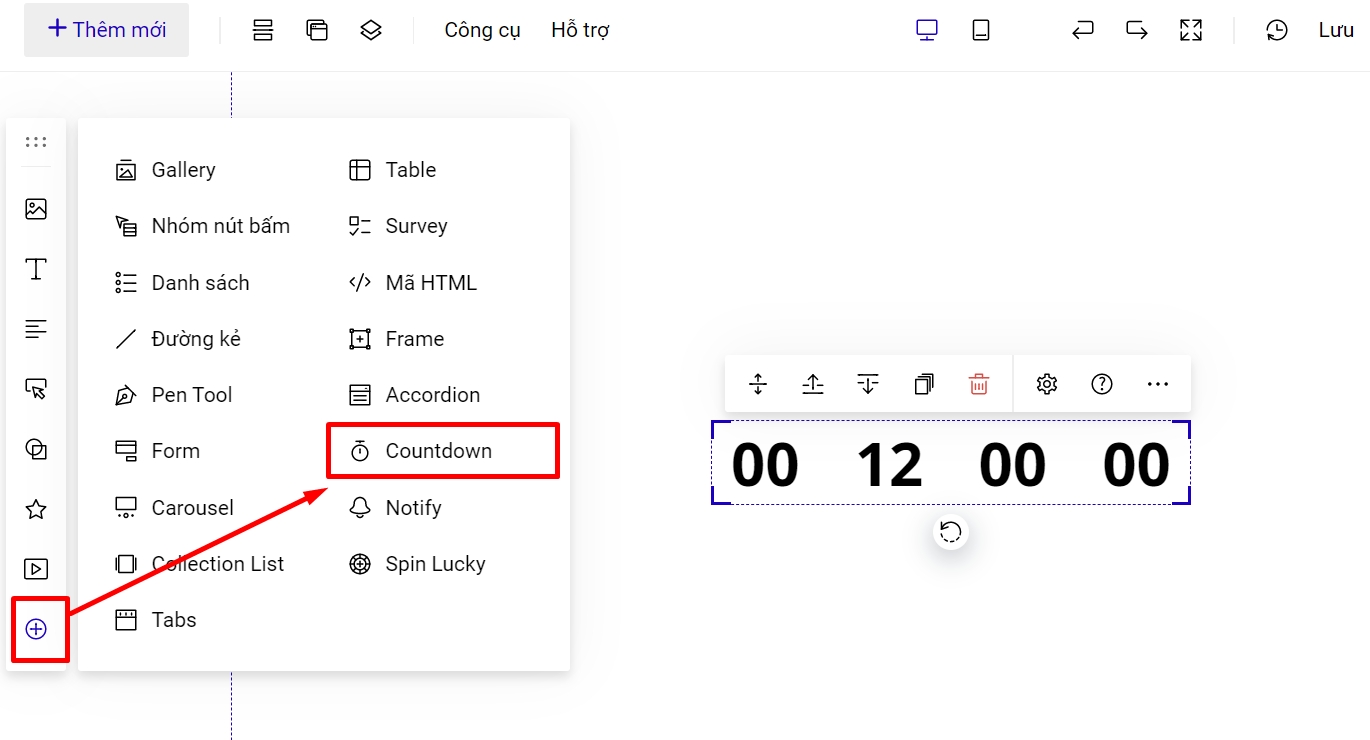Choose Countdown from the element list

click(x=439, y=451)
